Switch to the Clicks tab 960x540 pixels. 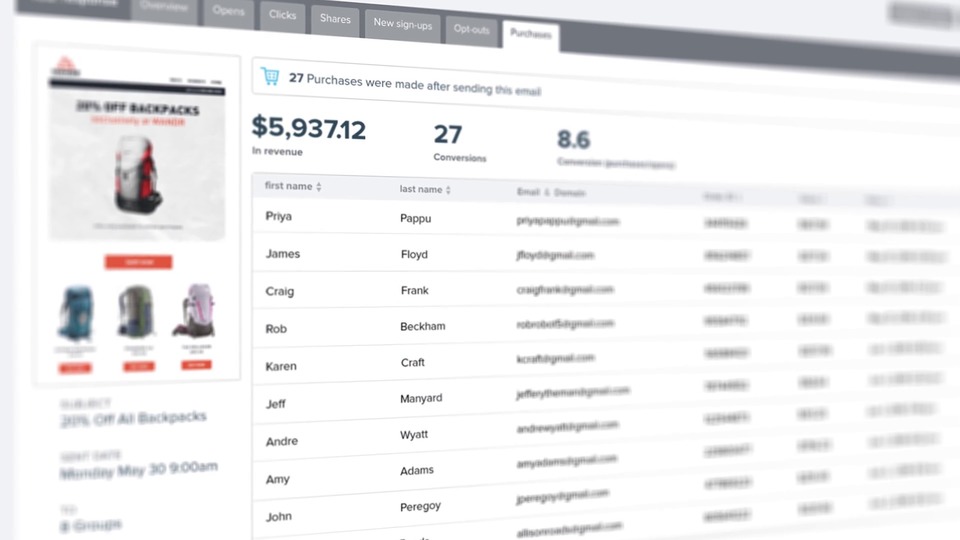[282, 15]
